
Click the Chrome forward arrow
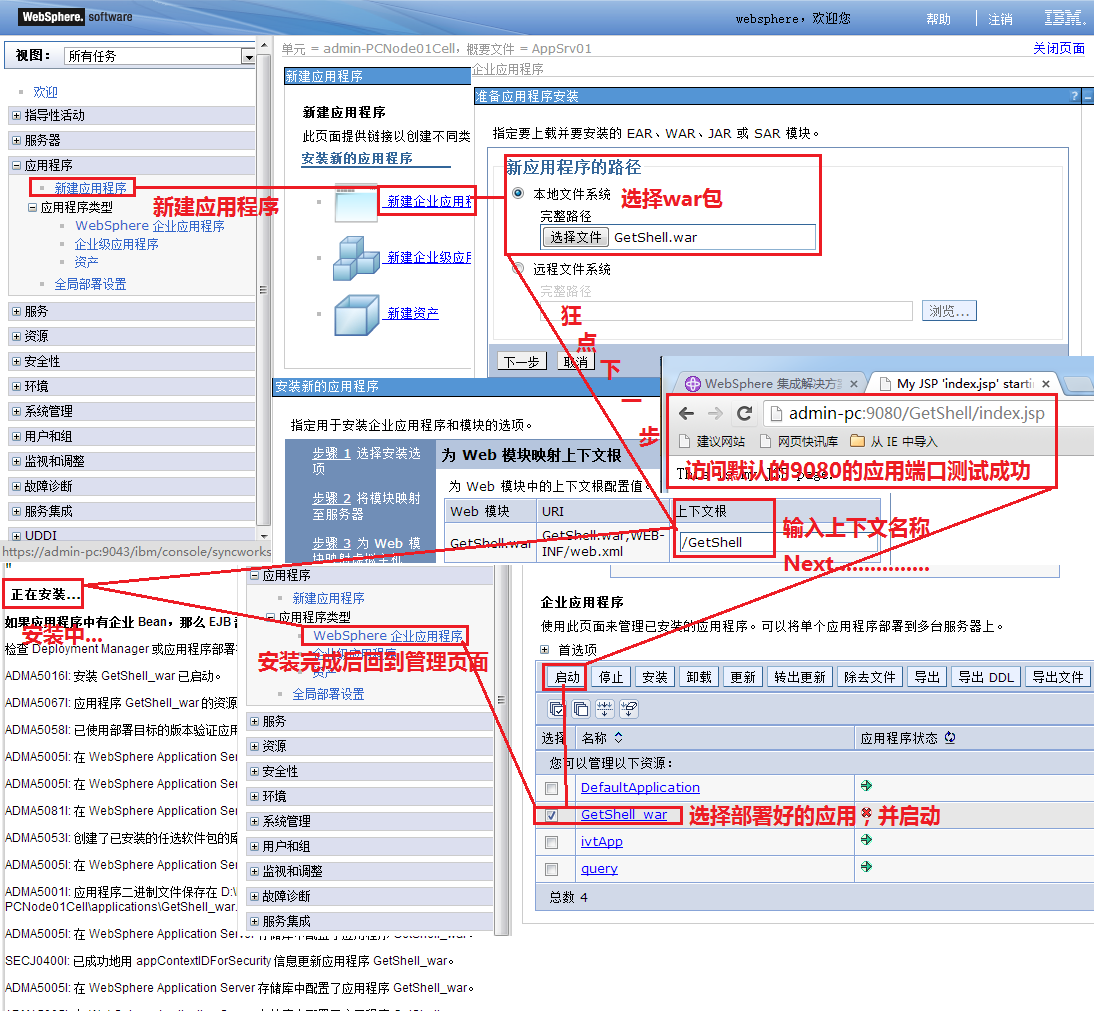coord(715,414)
